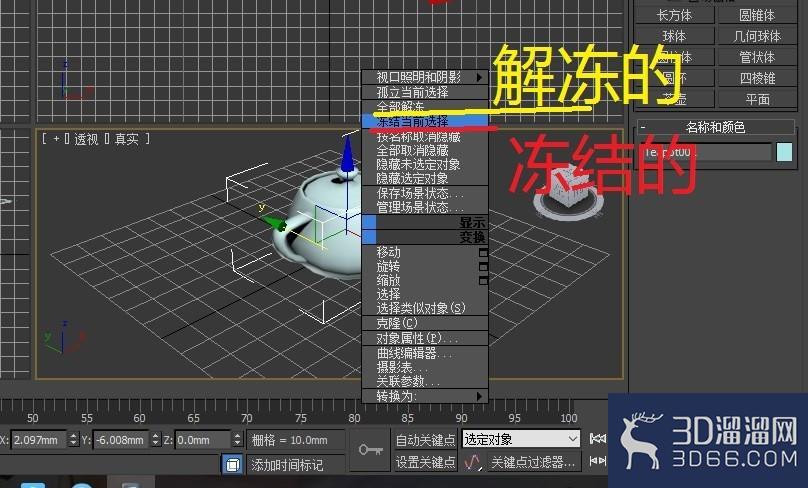808x488 pixels.
Task: Click the key tangent curve icon beside 设置关键点
Action: click(x=473, y=462)
